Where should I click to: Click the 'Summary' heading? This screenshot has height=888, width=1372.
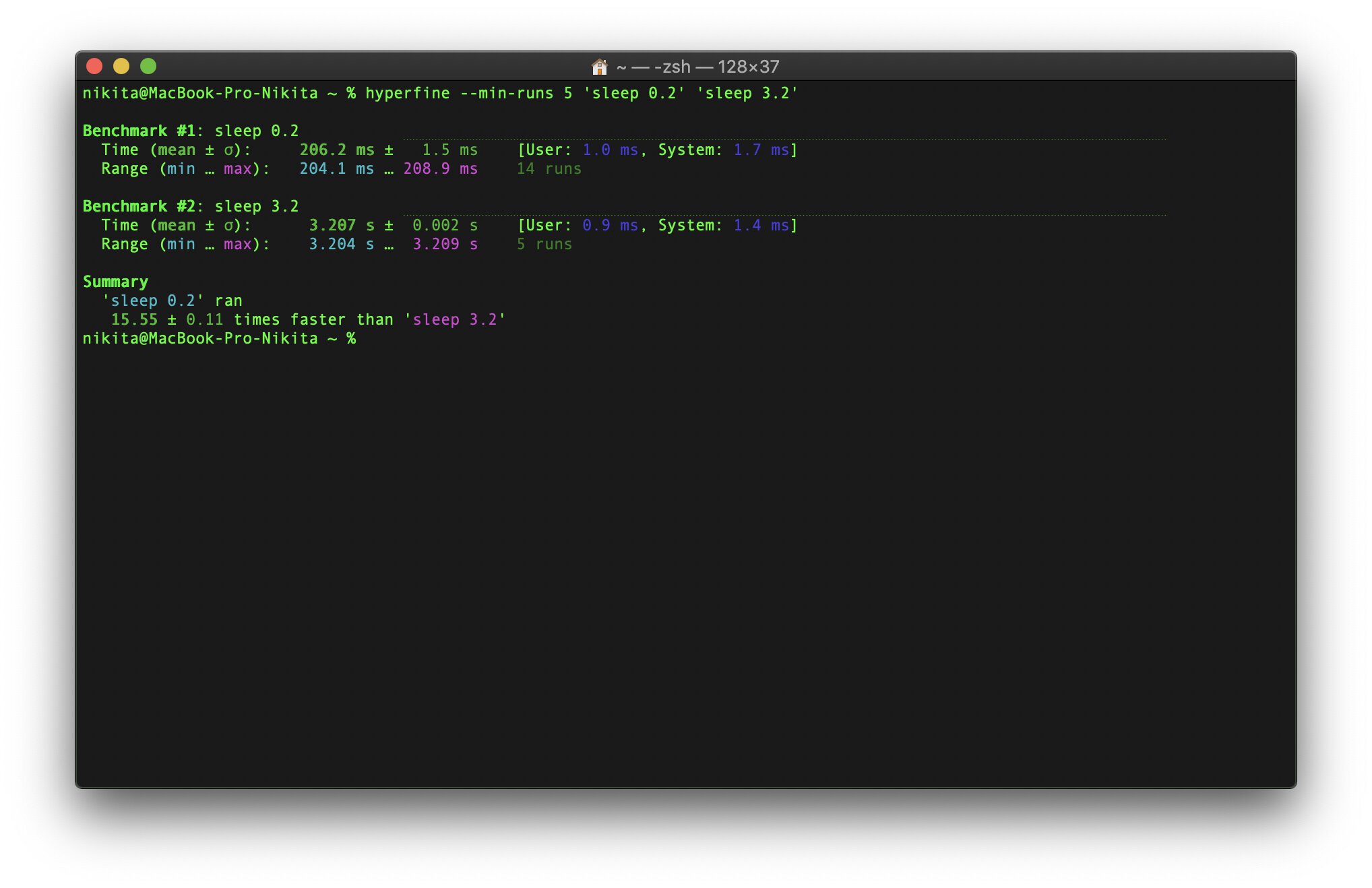pos(115,282)
